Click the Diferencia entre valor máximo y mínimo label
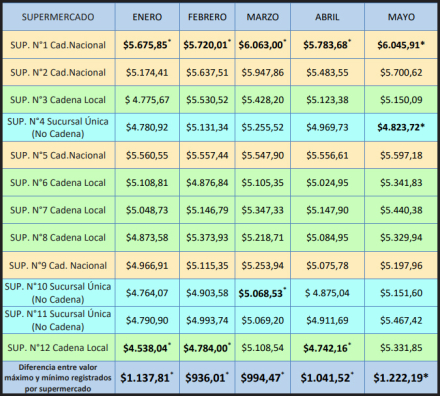 (x=58, y=378)
